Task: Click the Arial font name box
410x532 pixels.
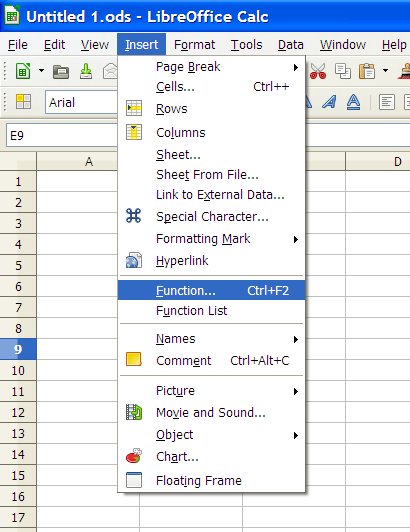Action: coord(81,102)
